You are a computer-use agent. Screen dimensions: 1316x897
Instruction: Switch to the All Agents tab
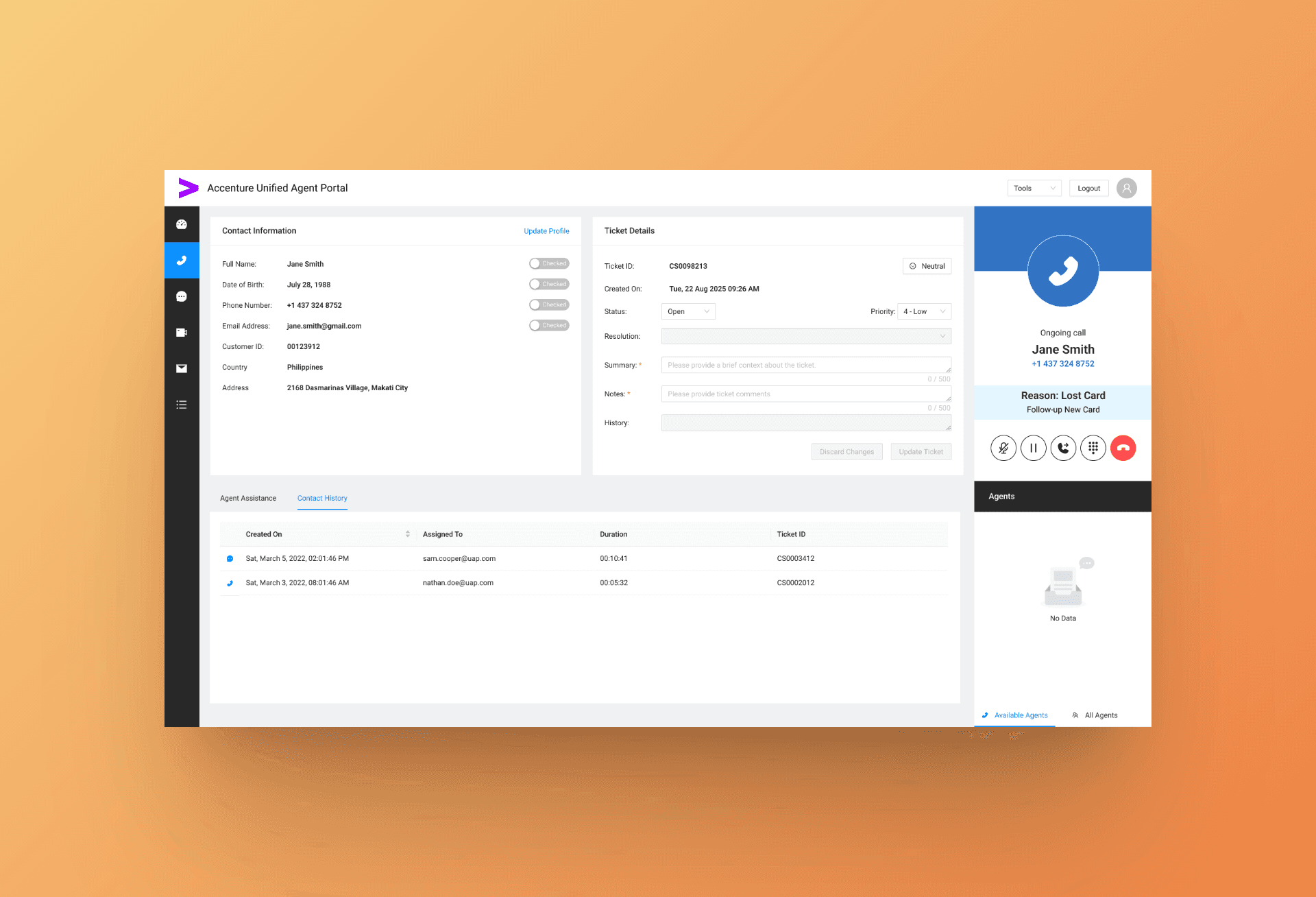pos(1095,715)
